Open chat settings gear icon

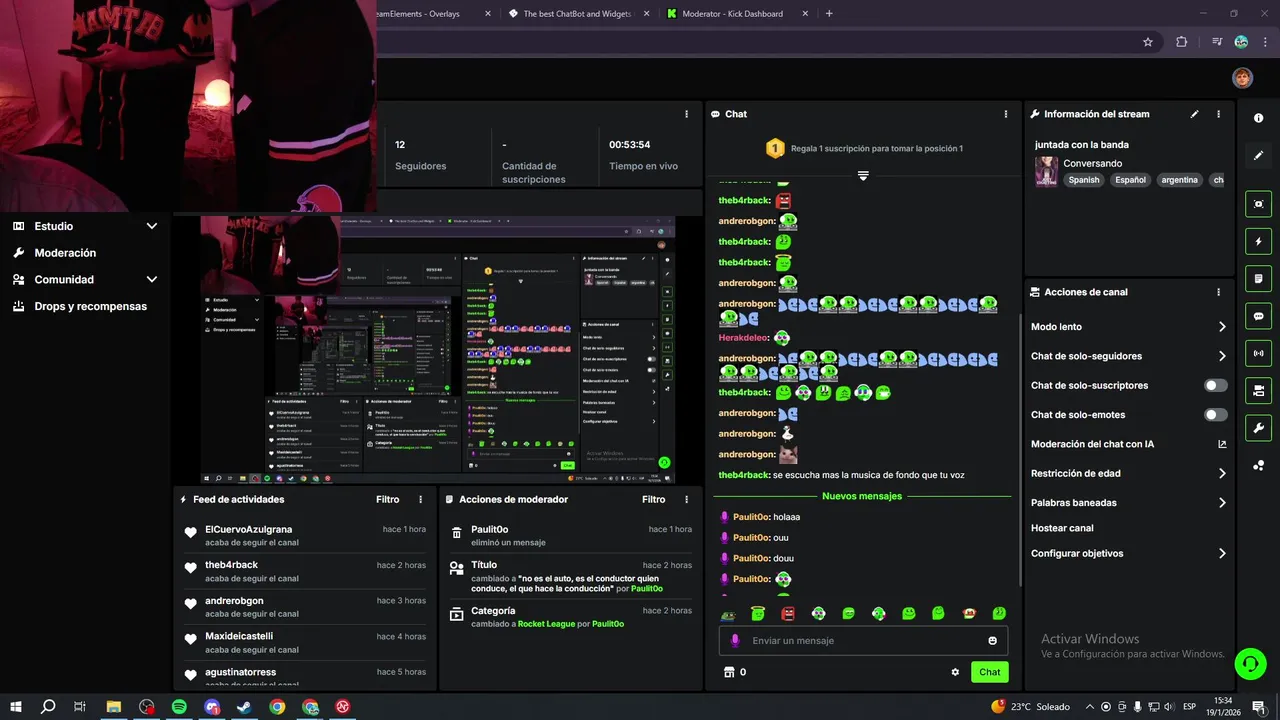coord(955,672)
